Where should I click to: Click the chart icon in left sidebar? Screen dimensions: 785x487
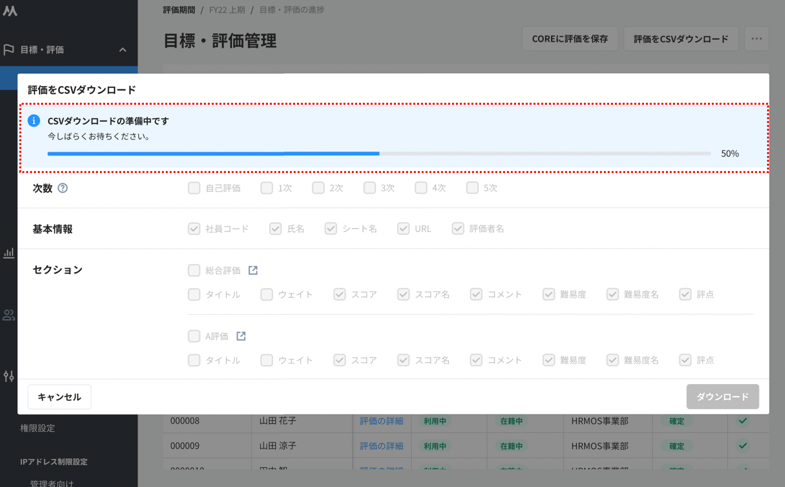point(9,254)
